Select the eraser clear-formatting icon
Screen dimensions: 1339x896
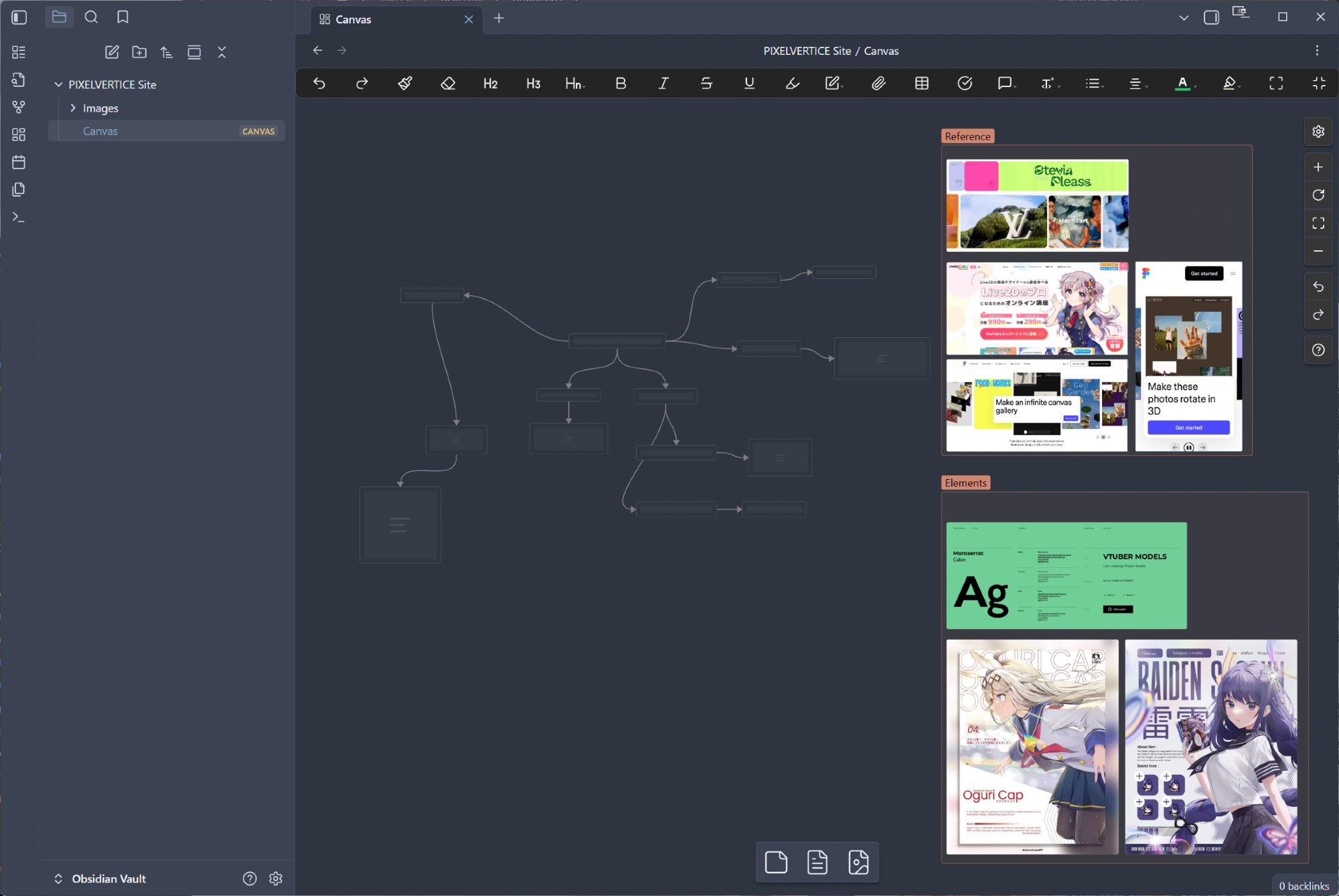pyautogui.click(x=448, y=83)
